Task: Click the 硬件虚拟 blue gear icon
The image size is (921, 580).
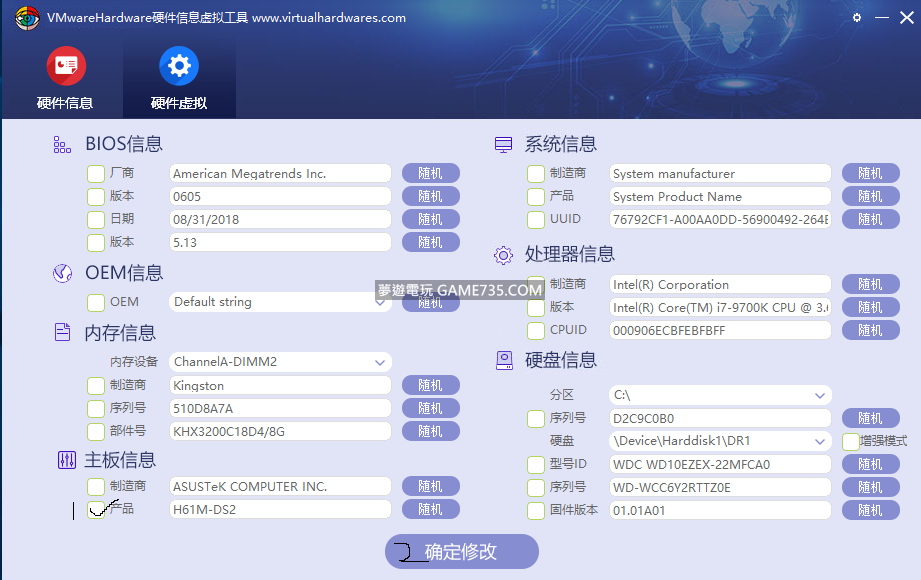Action: pyautogui.click(x=179, y=66)
